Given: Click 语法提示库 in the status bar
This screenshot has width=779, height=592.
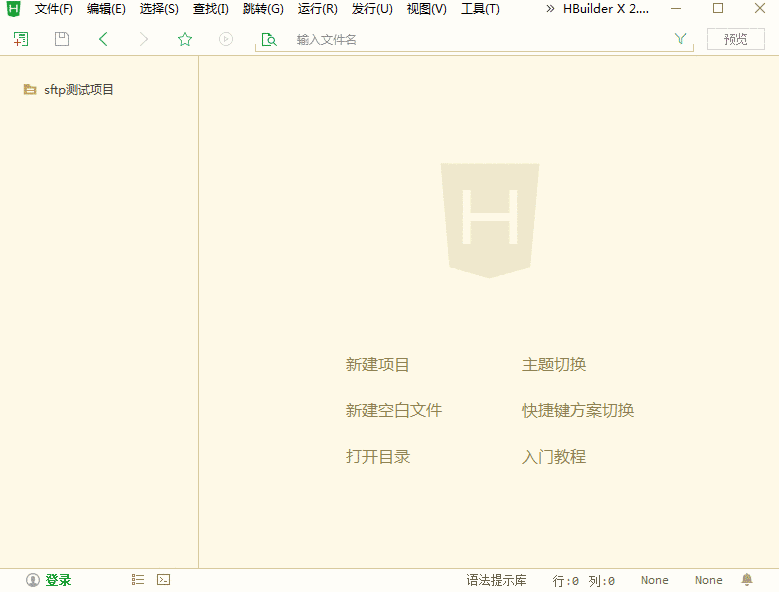Looking at the screenshot, I should [x=496, y=580].
